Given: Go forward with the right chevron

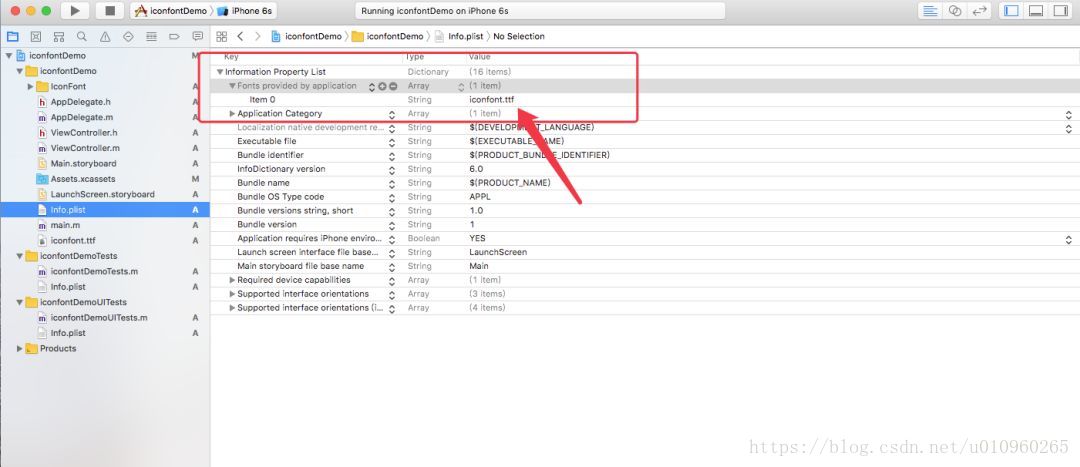Looking at the screenshot, I should (x=258, y=37).
